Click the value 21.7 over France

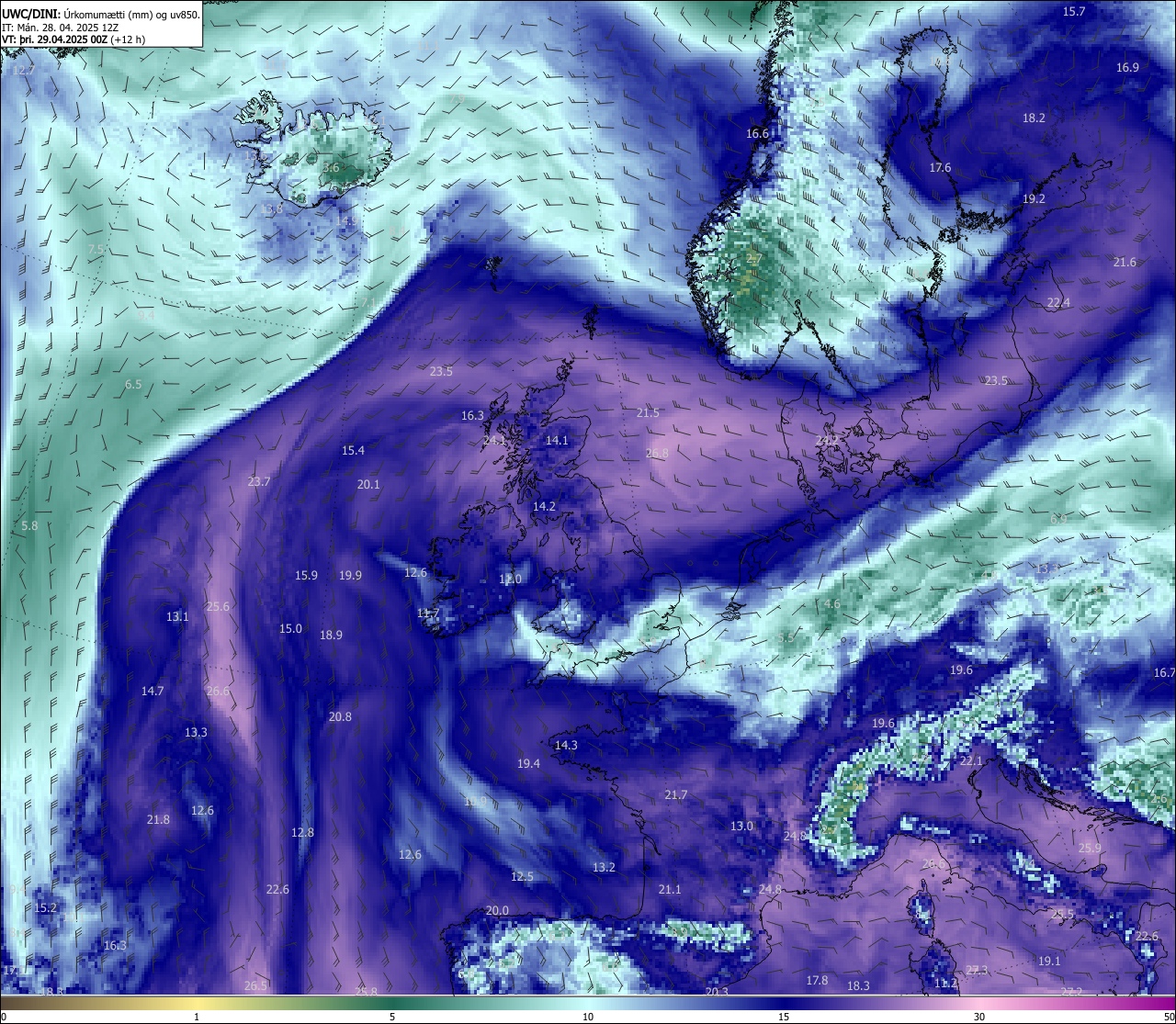675,794
